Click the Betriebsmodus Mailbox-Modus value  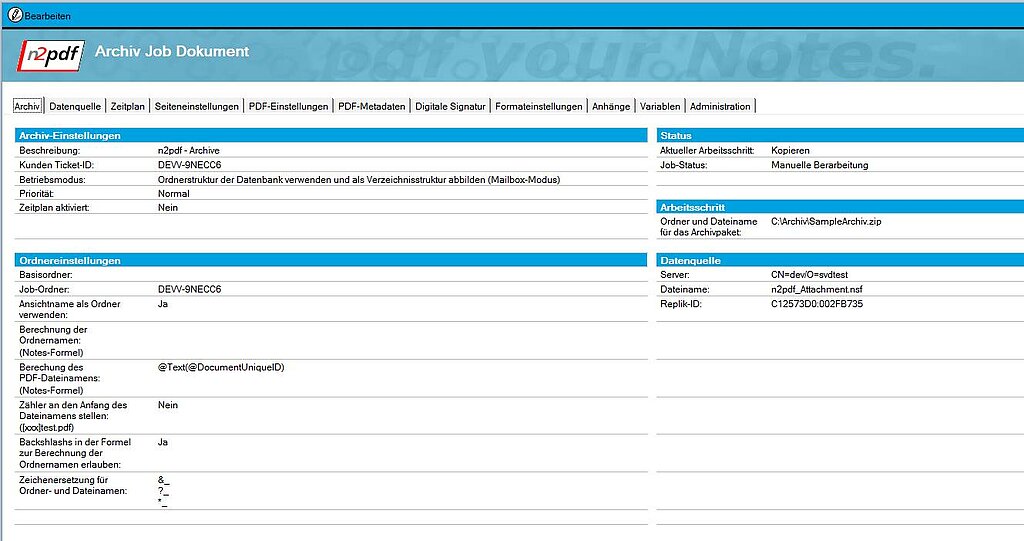click(x=359, y=179)
